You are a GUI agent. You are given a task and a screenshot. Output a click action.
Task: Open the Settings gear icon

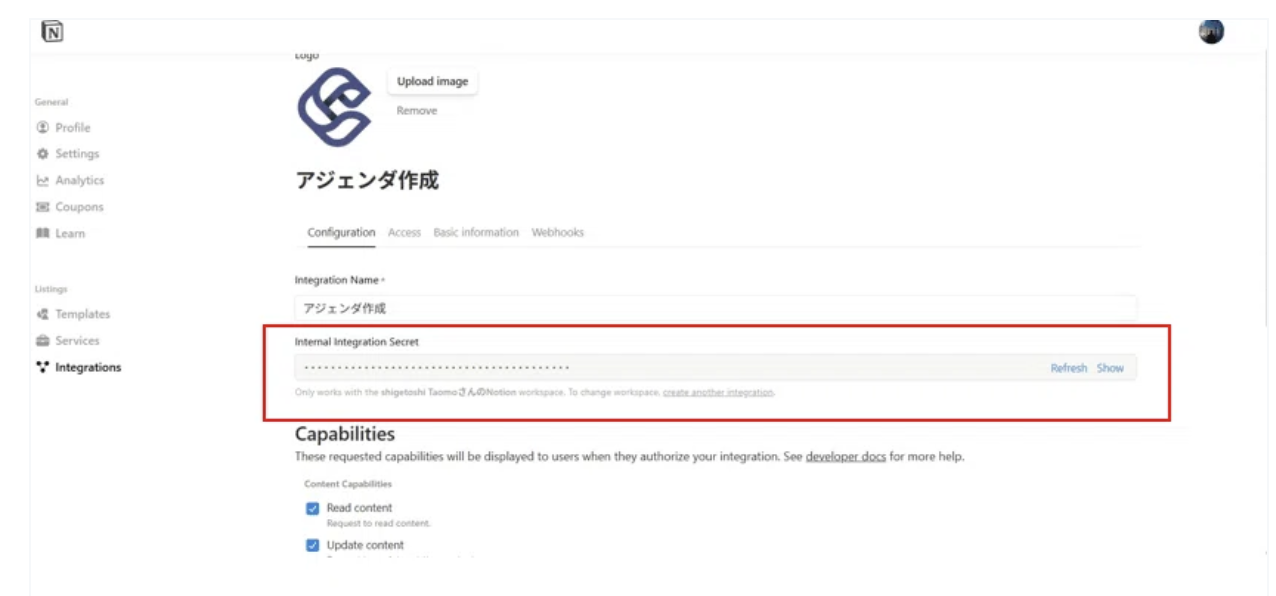click(x=42, y=154)
